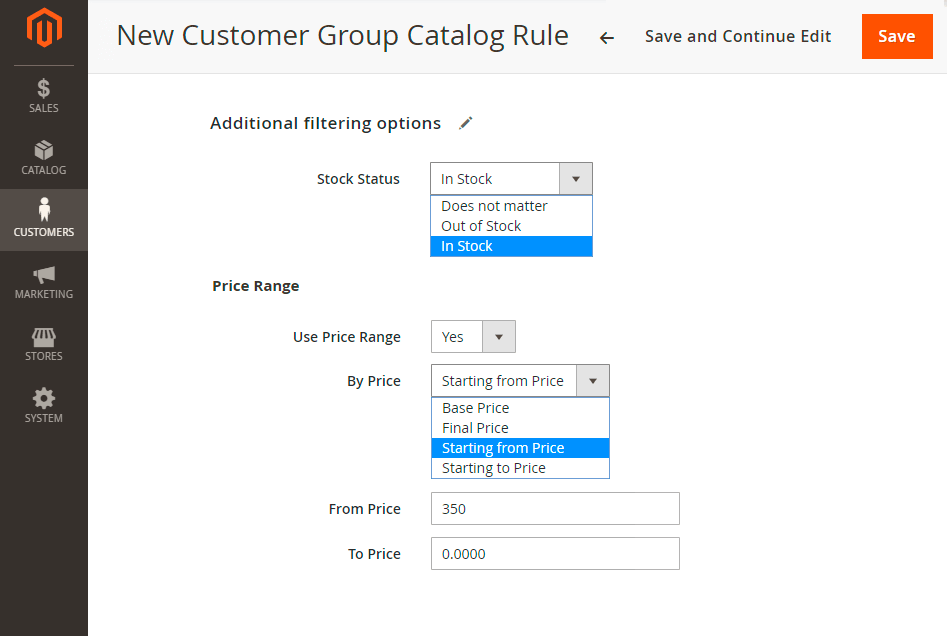Click pencil icon beside Additional filtering options

point(465,123)
